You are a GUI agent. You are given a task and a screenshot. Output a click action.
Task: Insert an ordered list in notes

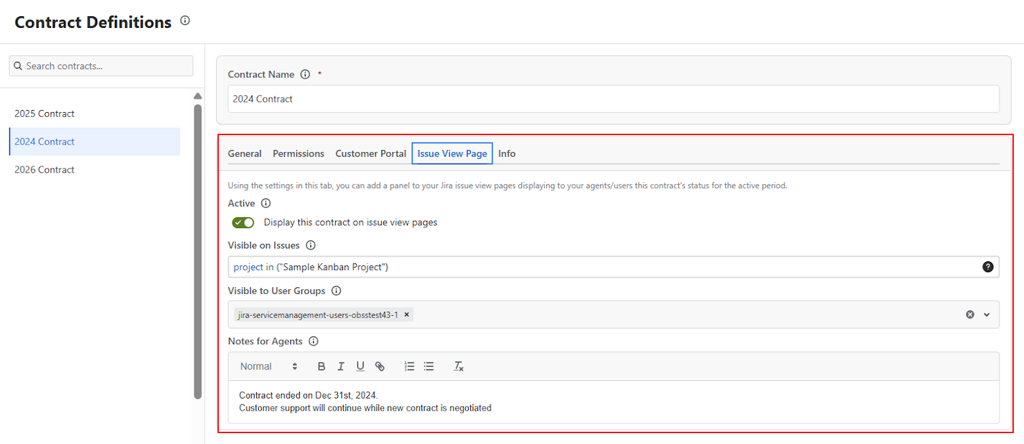click(409, 367)
